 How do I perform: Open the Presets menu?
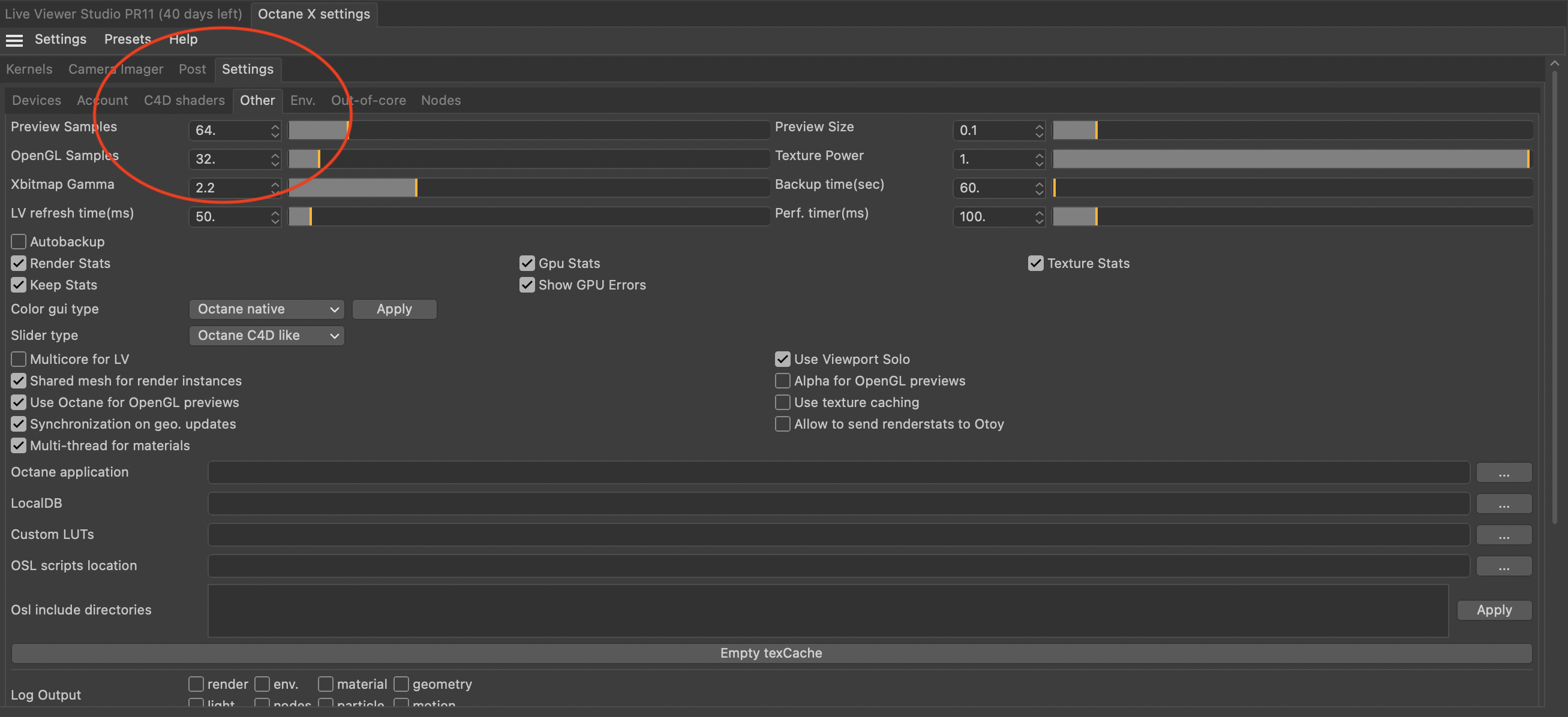pos(127,40)
